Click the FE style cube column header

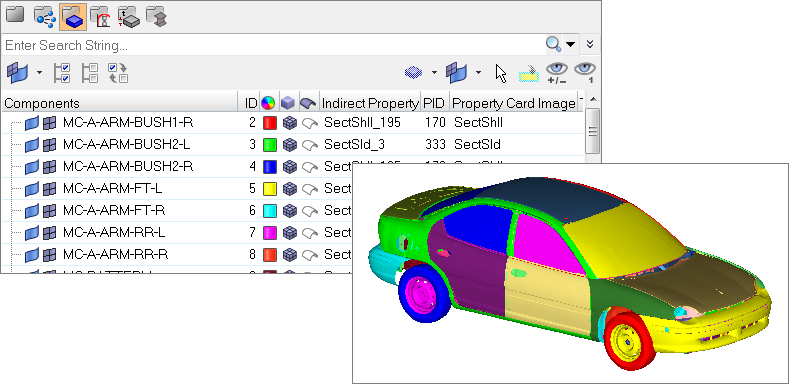[x=288, y=103]
